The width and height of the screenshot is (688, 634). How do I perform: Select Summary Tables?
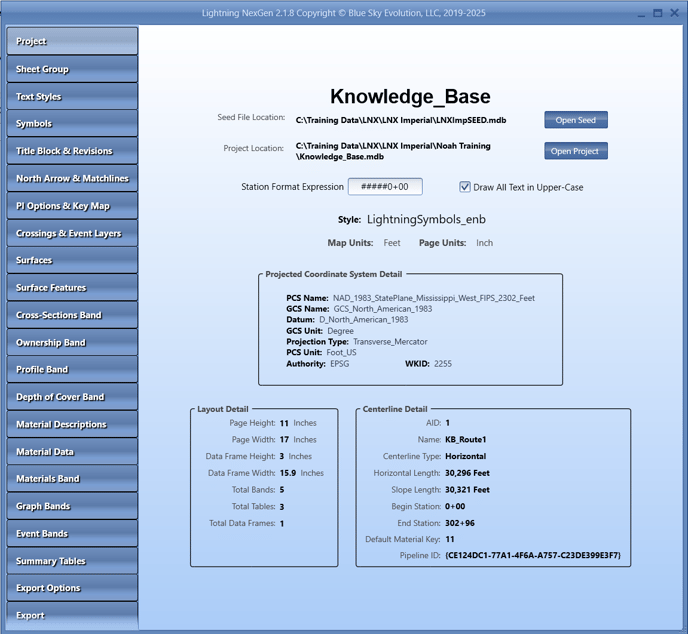point(72,561)
